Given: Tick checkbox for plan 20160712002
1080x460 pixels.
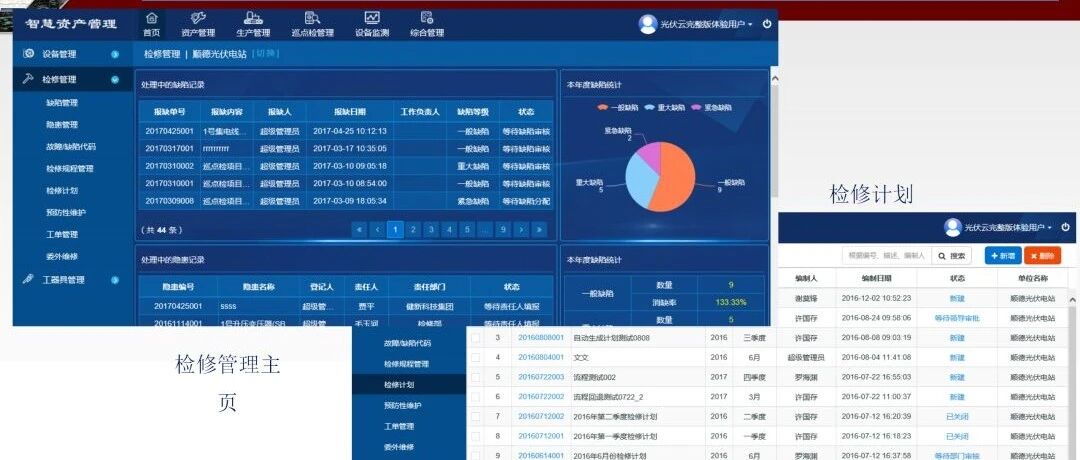Looking at the screenshot, I should pos(475,417).
